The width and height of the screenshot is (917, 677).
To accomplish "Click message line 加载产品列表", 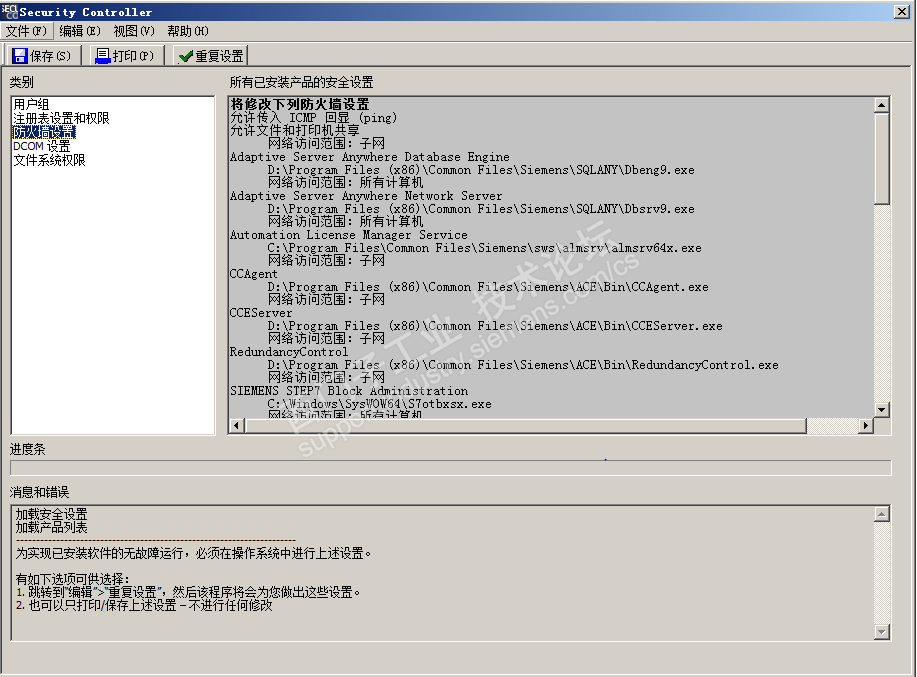I will tap(51, 527).
